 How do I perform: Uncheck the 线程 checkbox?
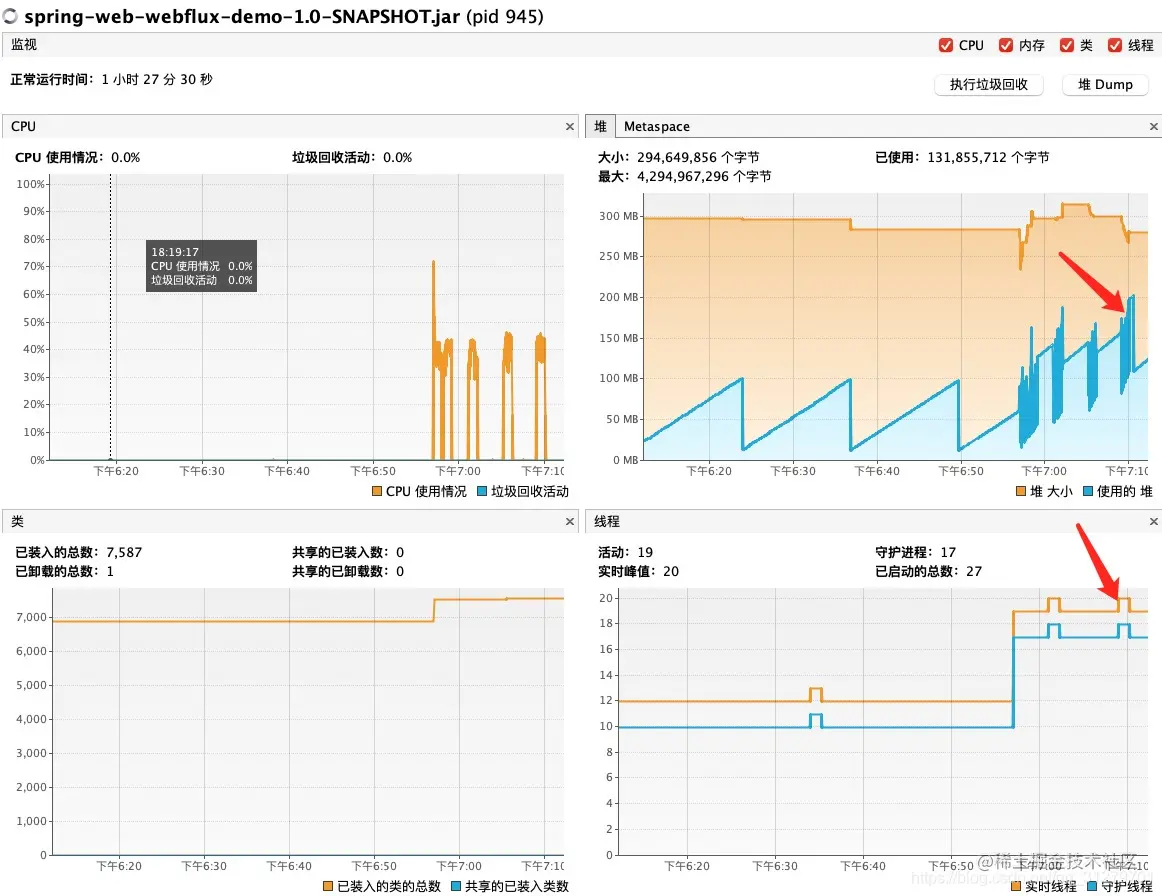1115,45
